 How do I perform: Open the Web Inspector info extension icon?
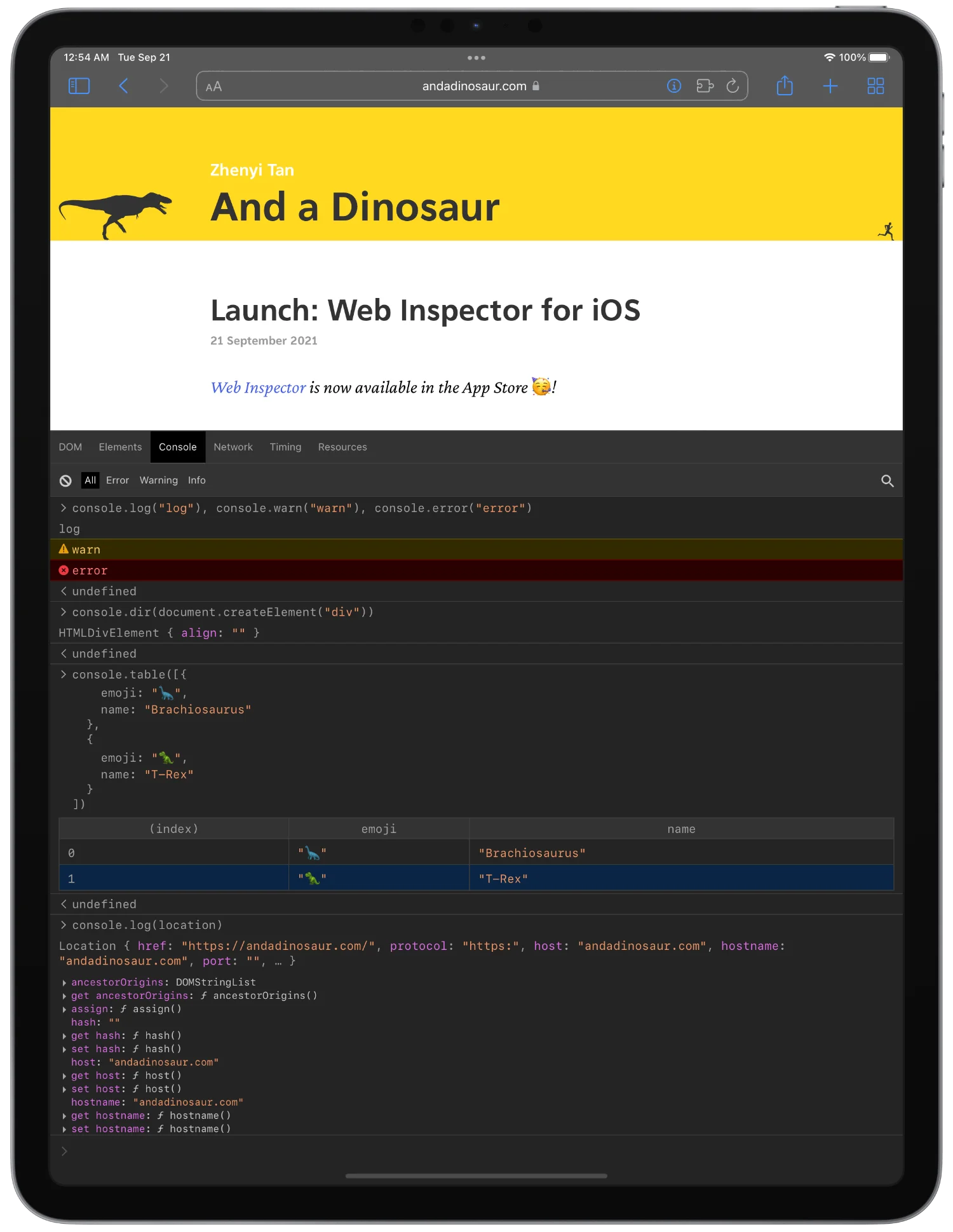(674, 86)
